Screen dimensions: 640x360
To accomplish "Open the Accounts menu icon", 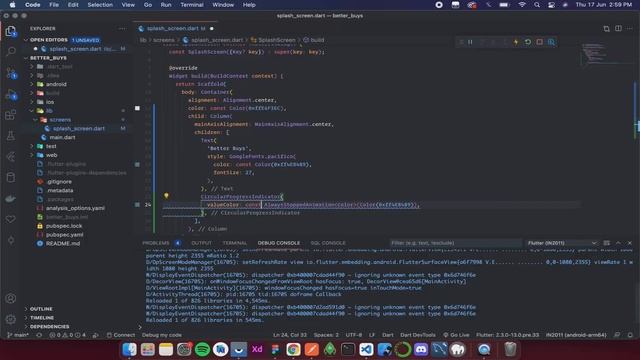I will (11, 298).
